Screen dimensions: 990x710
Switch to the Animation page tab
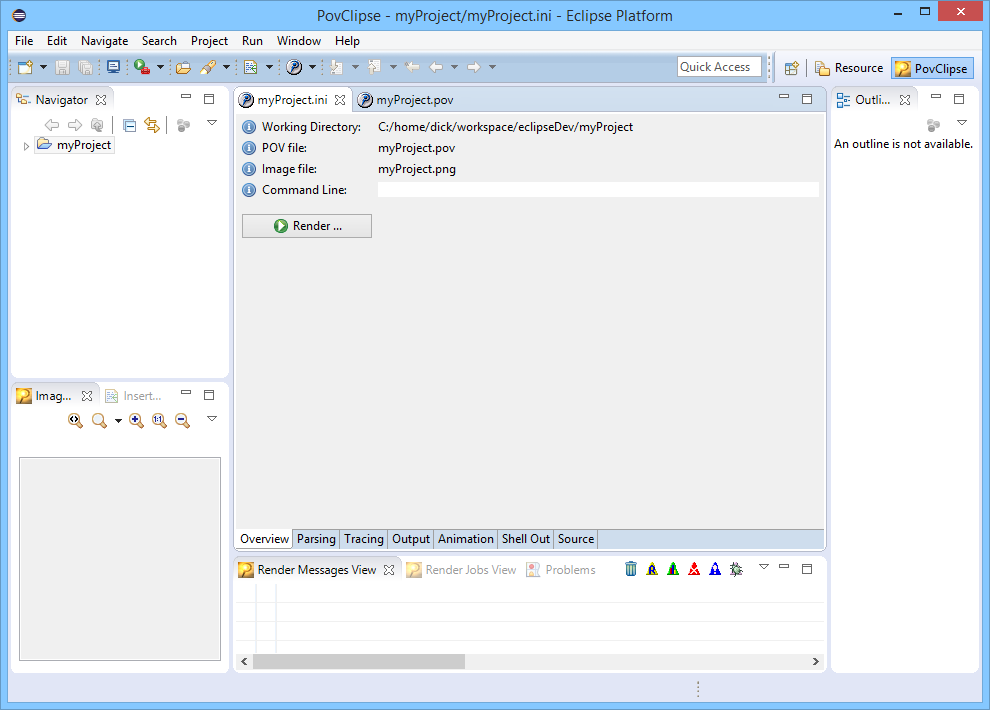tap(466, 539)
